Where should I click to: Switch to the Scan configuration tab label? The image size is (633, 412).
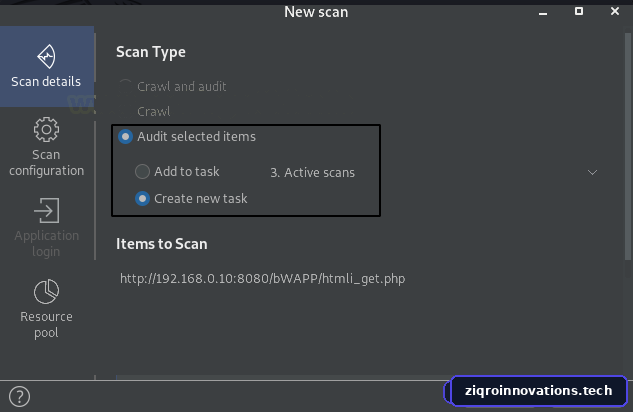point(46,163)
